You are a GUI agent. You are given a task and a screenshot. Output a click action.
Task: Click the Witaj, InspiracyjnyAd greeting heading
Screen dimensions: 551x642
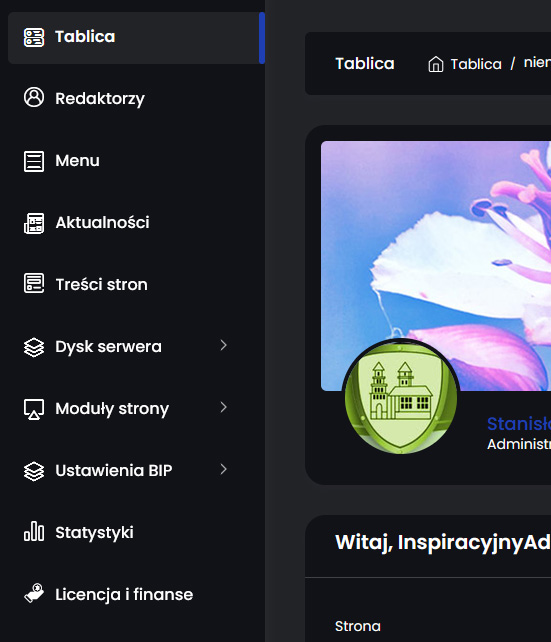coord(443,543)
